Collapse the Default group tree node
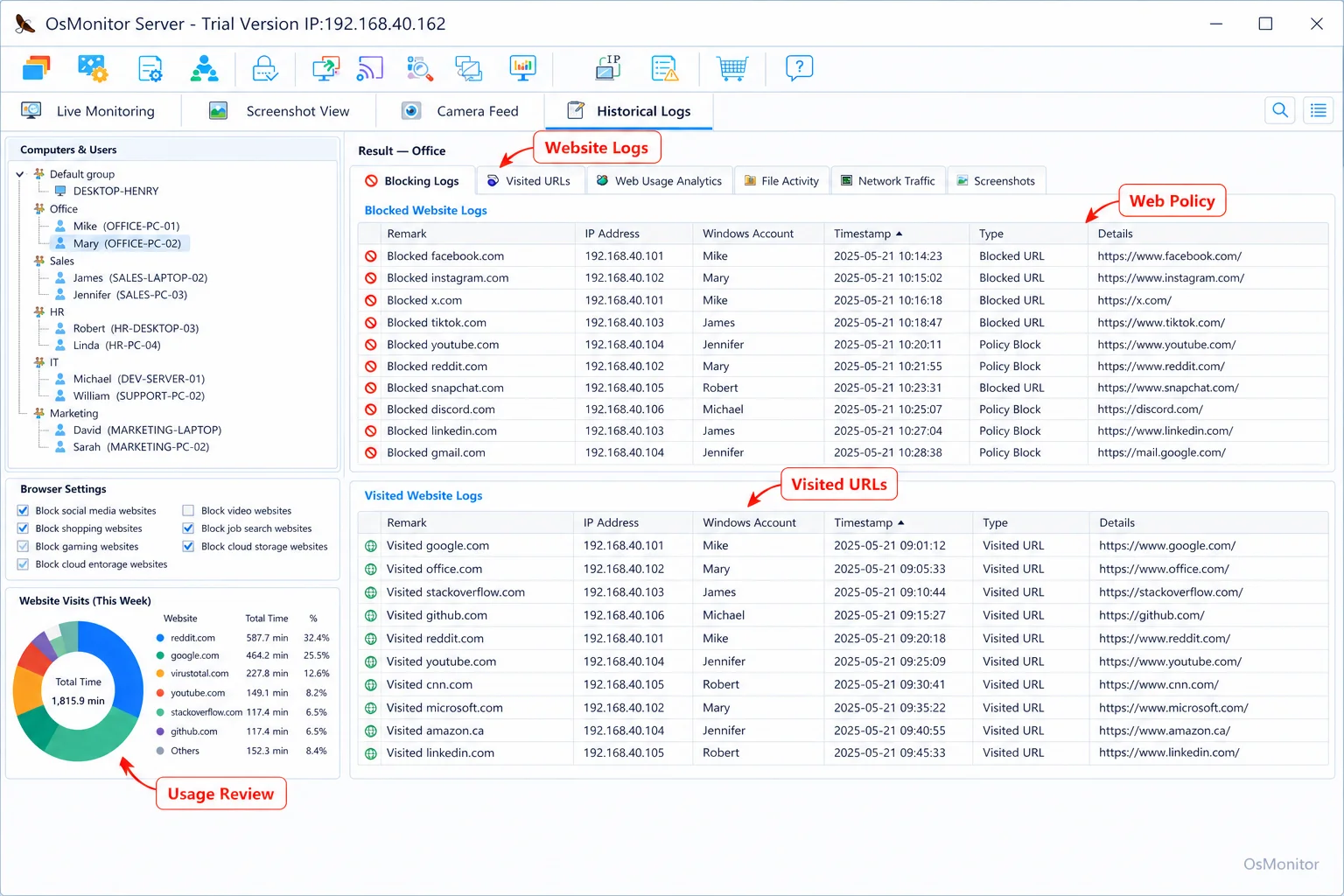Screen dimensions: 1344x896 tap(20, 174)
